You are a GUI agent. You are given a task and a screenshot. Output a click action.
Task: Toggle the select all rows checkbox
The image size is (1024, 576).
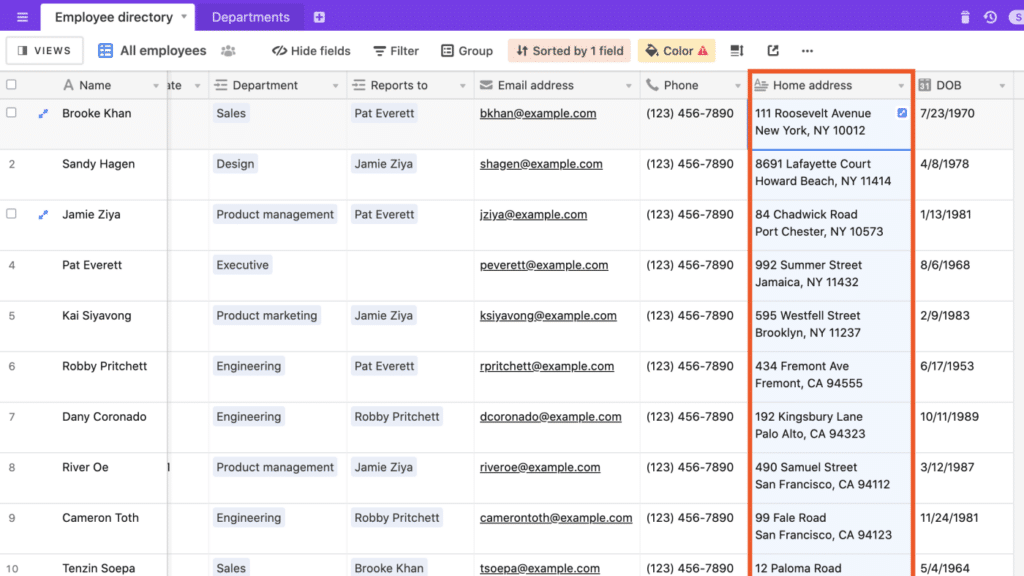click(11, 84)
